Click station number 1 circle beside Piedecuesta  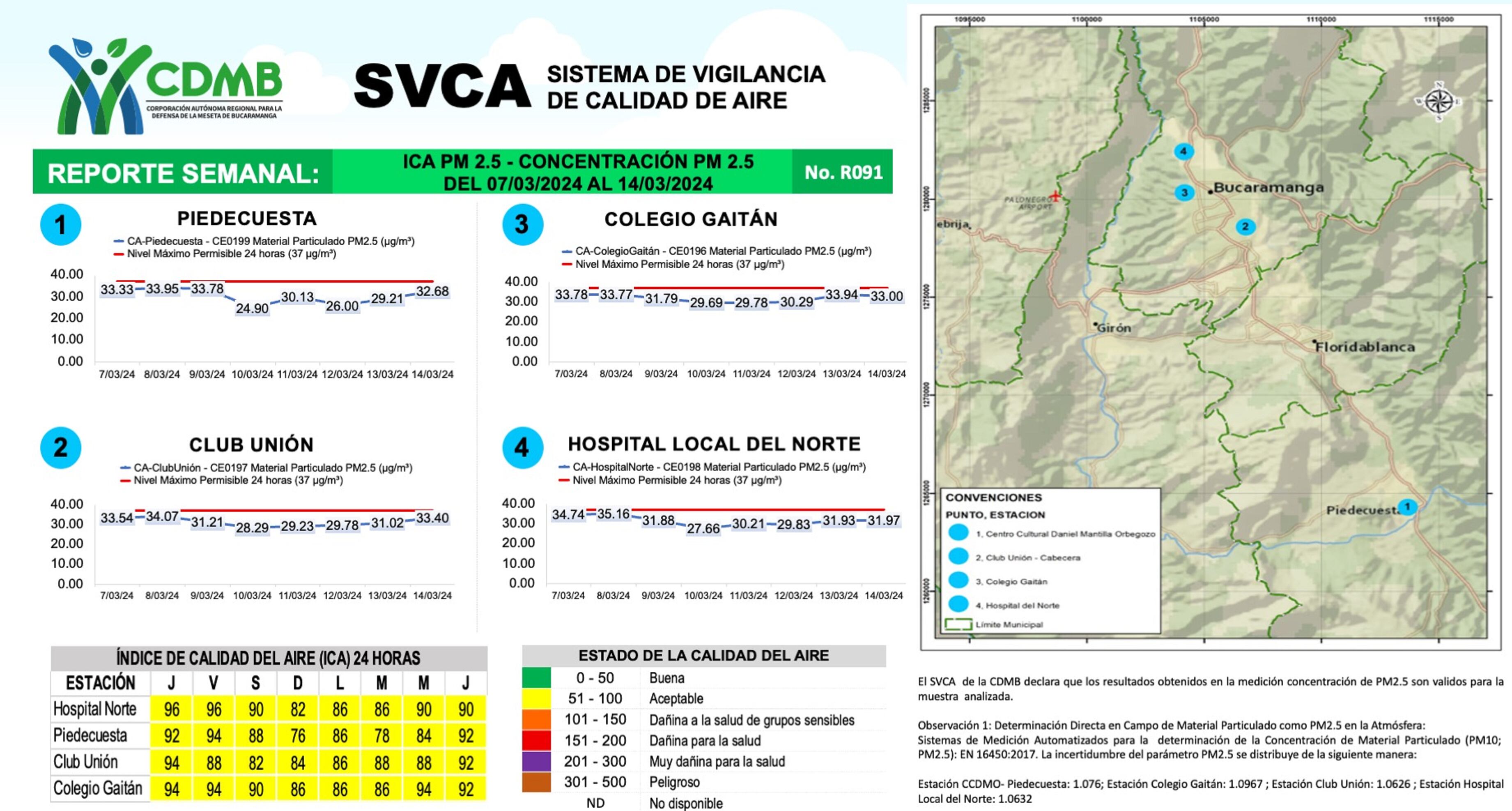click(x=60, y=225)
